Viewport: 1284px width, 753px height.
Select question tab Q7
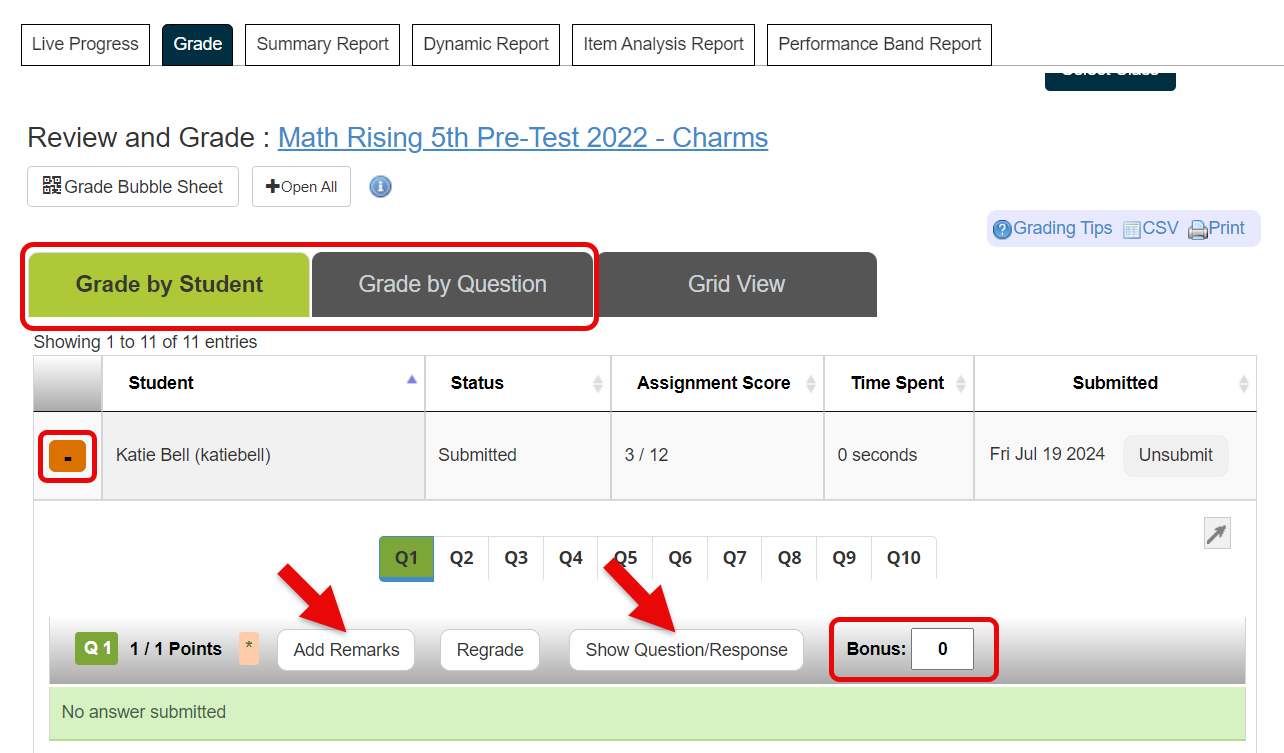735,558
